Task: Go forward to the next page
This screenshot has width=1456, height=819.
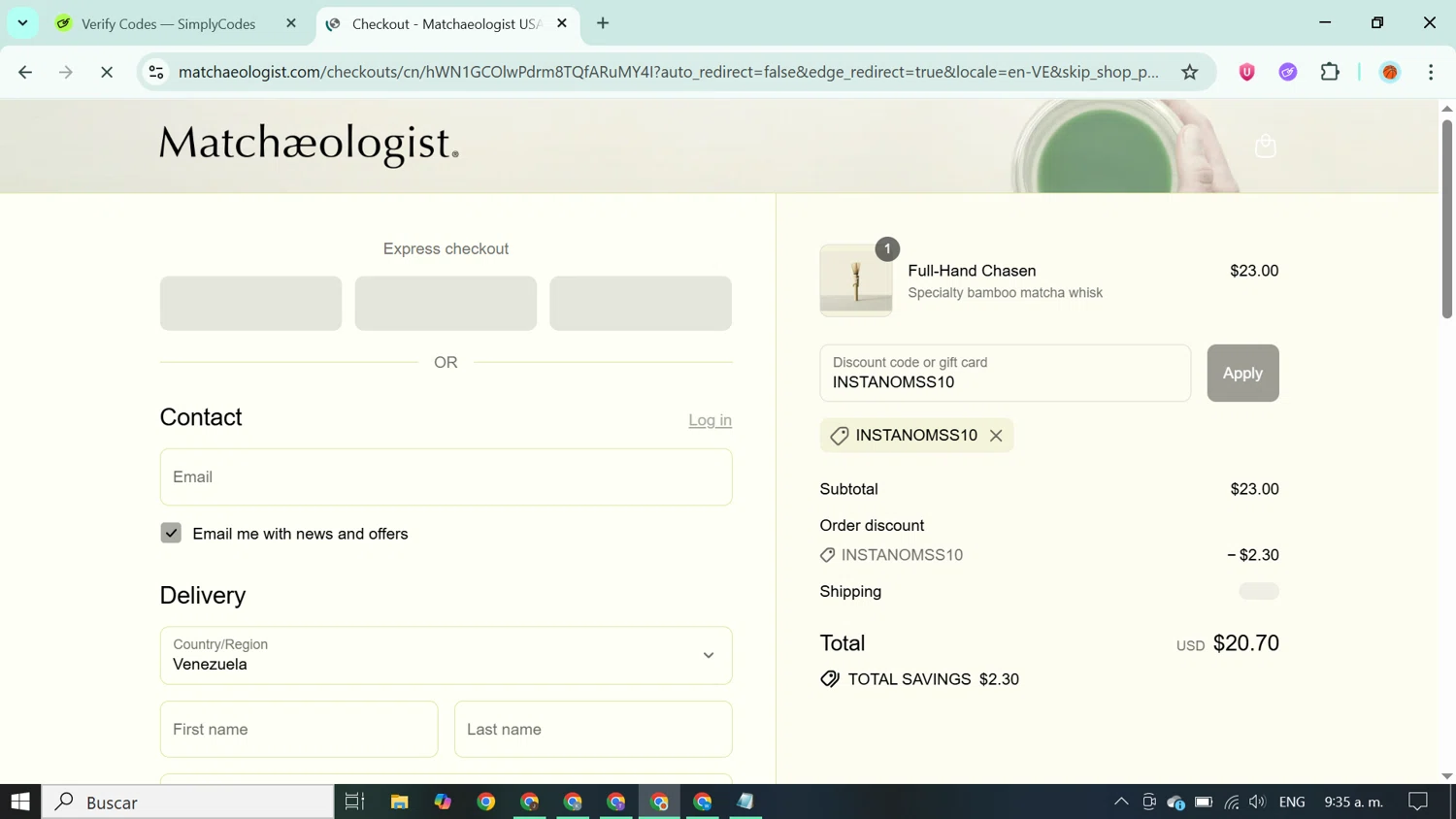Action: (66, 72)
